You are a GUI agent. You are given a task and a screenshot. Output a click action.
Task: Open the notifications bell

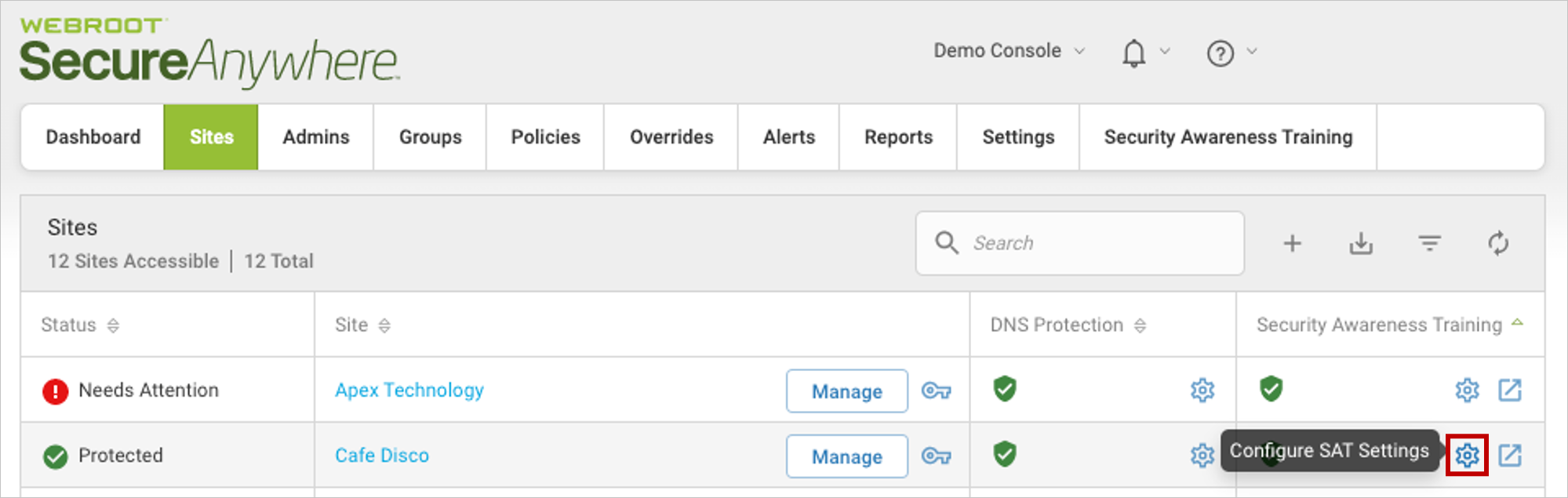click(x=1133, y=53)
